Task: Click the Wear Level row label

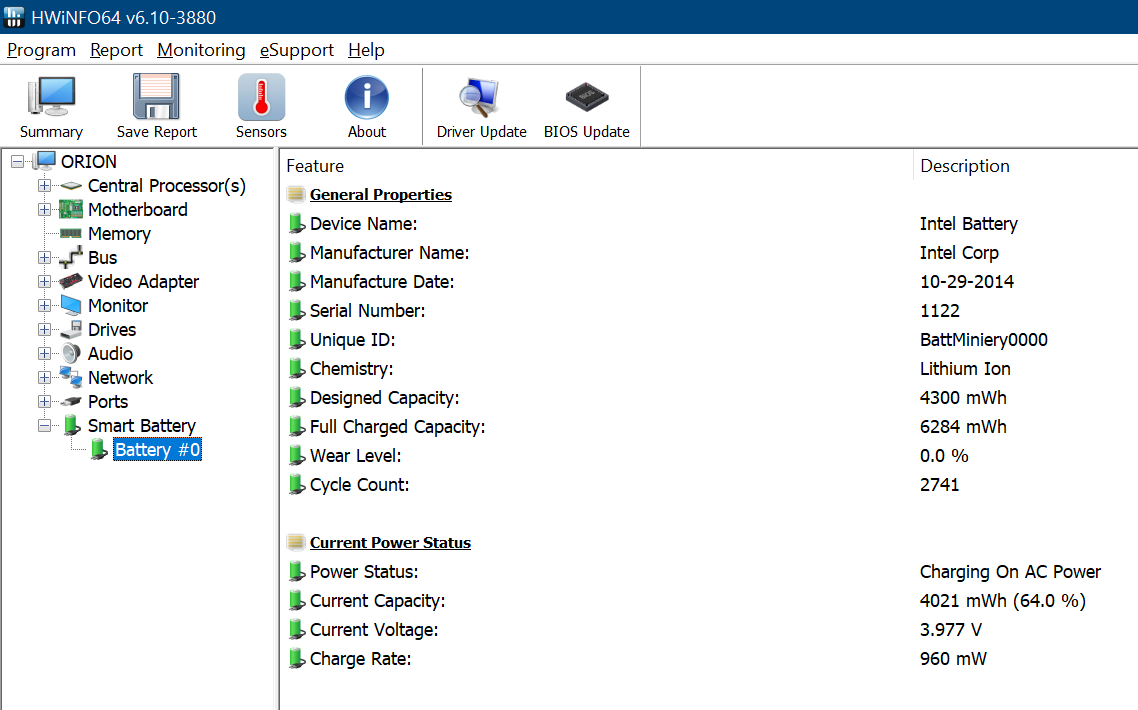Action: tap(356, 456)
